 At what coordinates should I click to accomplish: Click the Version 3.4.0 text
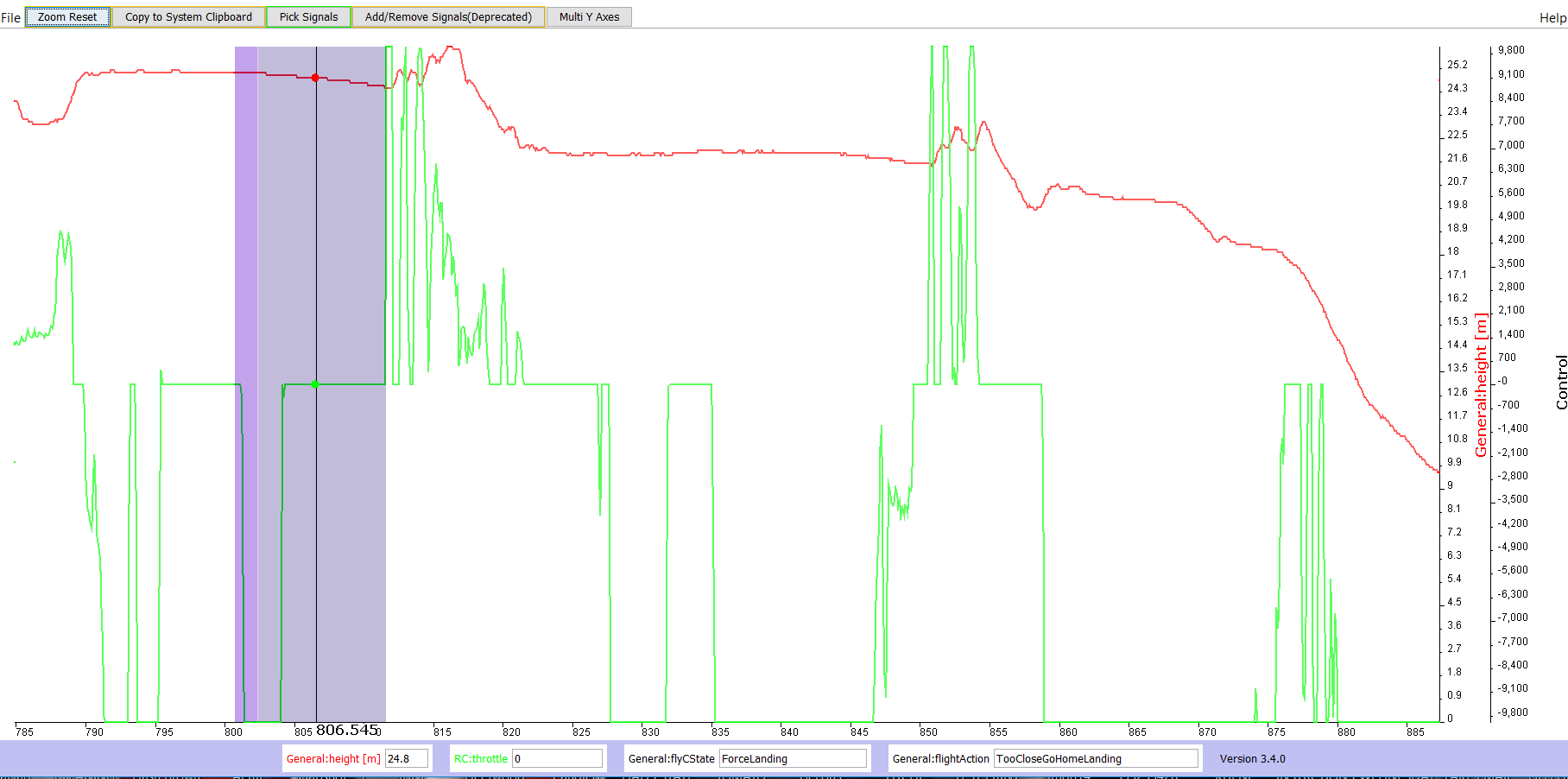click(1252, 759)
